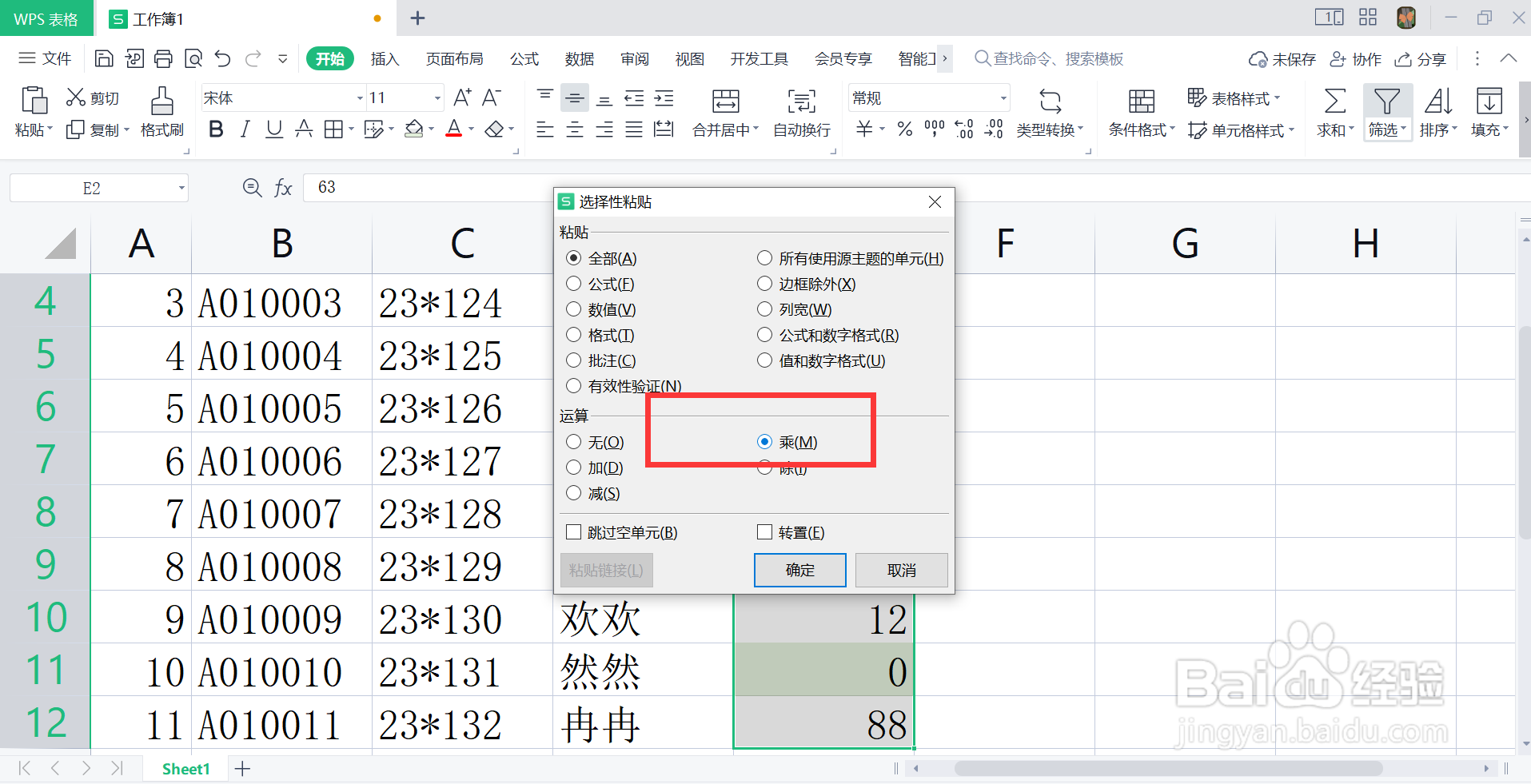Switch to the 页面布局 ribbon tab
The height and width of the screenshot is (784, 1531).
click(x=454, y=59)
